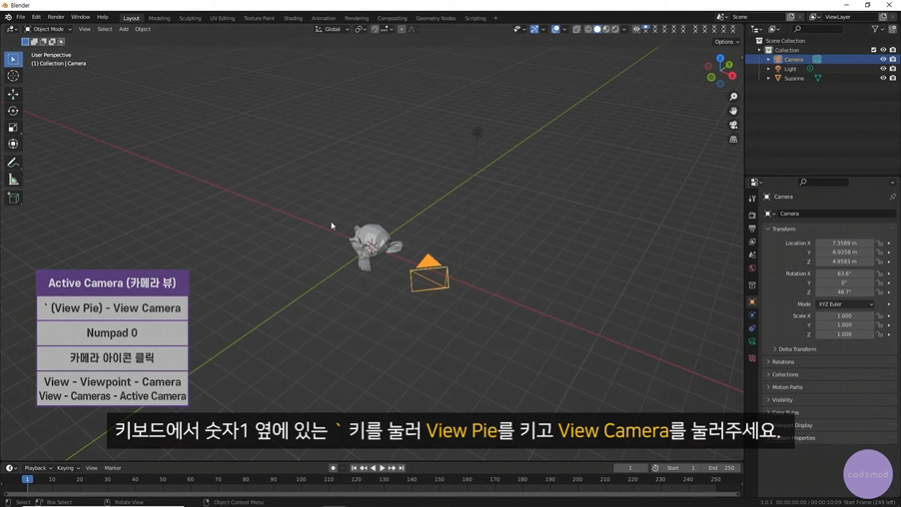Open the camera Object Data properties tab
This screenshot has height=507, width=901.
[752, 341]
